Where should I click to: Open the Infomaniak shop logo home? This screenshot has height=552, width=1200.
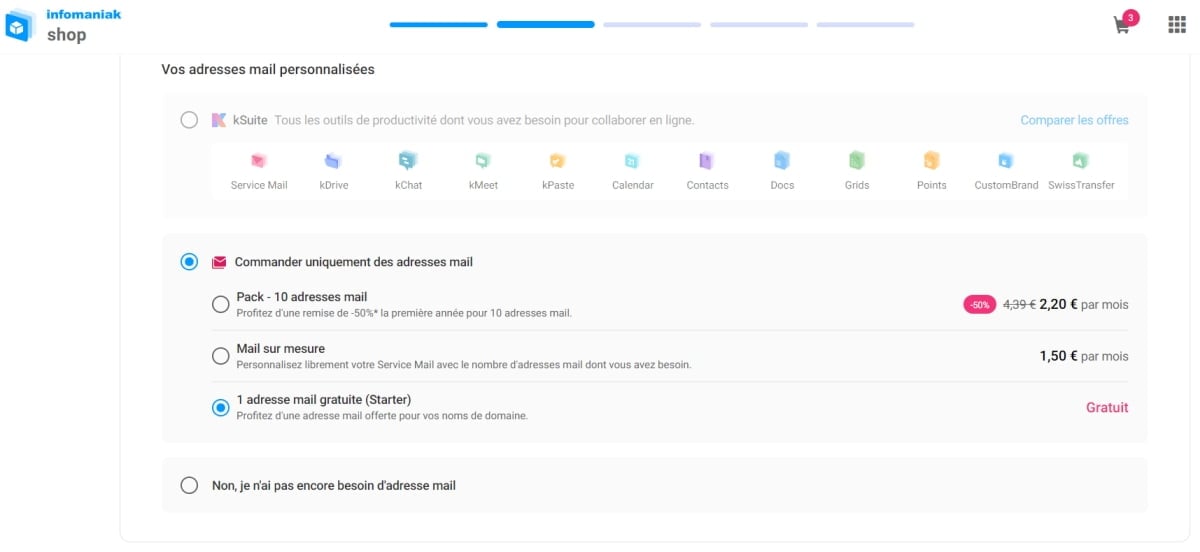pos(63,25)
